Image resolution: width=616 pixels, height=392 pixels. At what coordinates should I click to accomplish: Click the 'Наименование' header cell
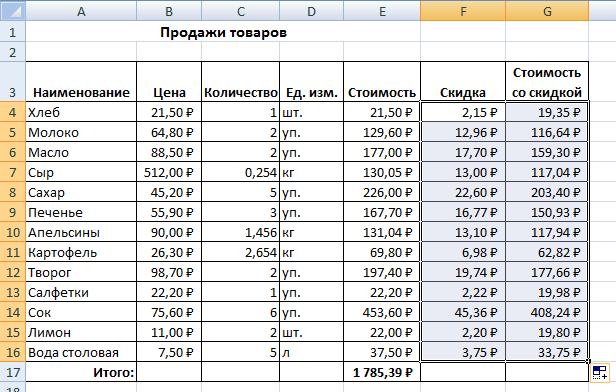[x=81, y=82]
